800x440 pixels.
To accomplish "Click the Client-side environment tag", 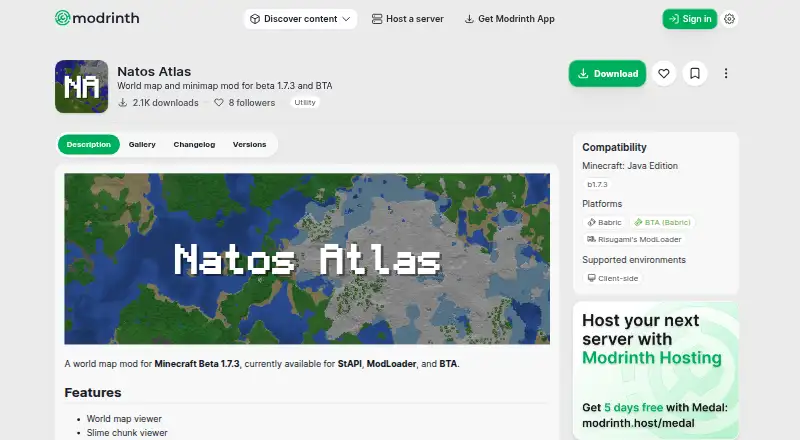I will [x=613, y=278].
